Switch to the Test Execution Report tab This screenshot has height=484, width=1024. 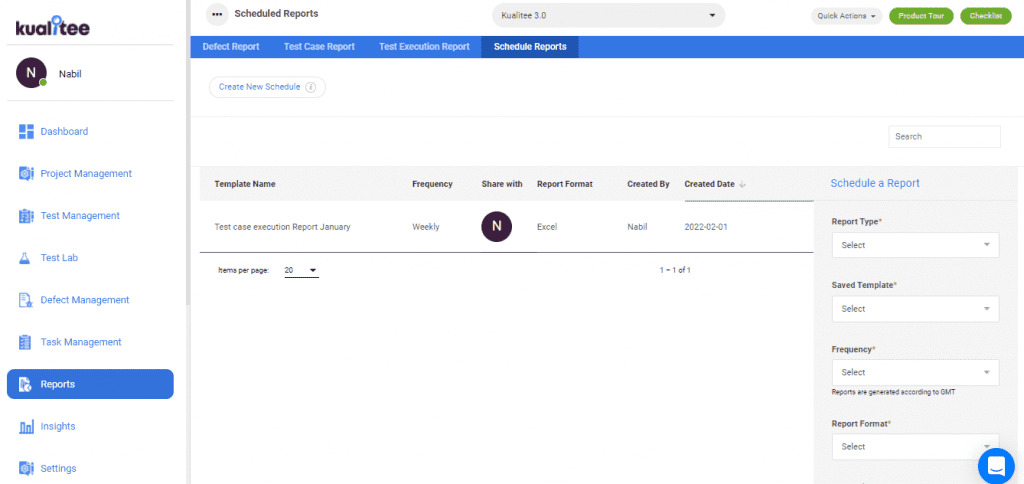424,47
